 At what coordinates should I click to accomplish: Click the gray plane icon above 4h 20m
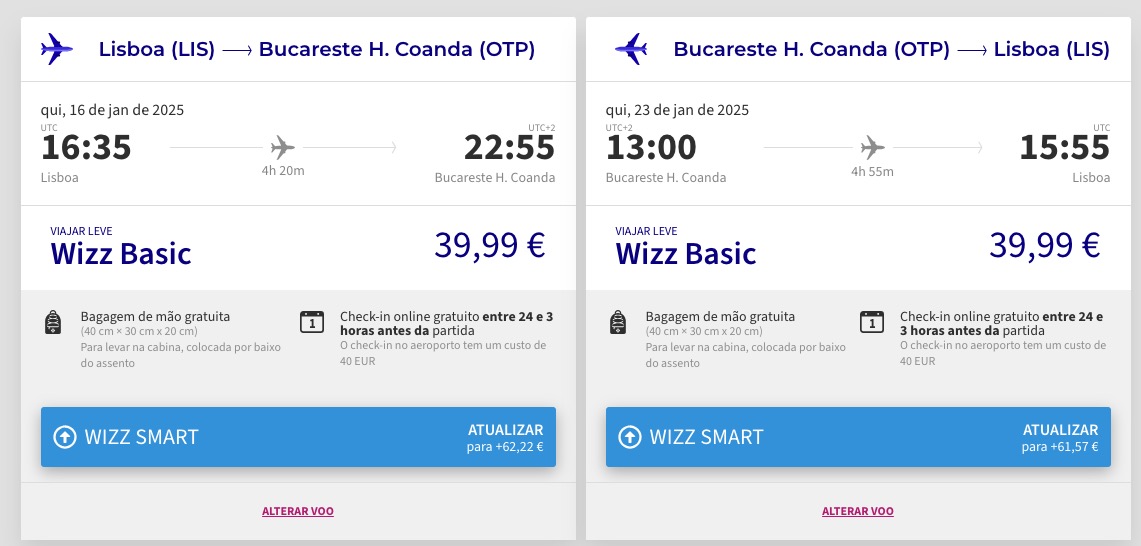(x=282, y=148)
